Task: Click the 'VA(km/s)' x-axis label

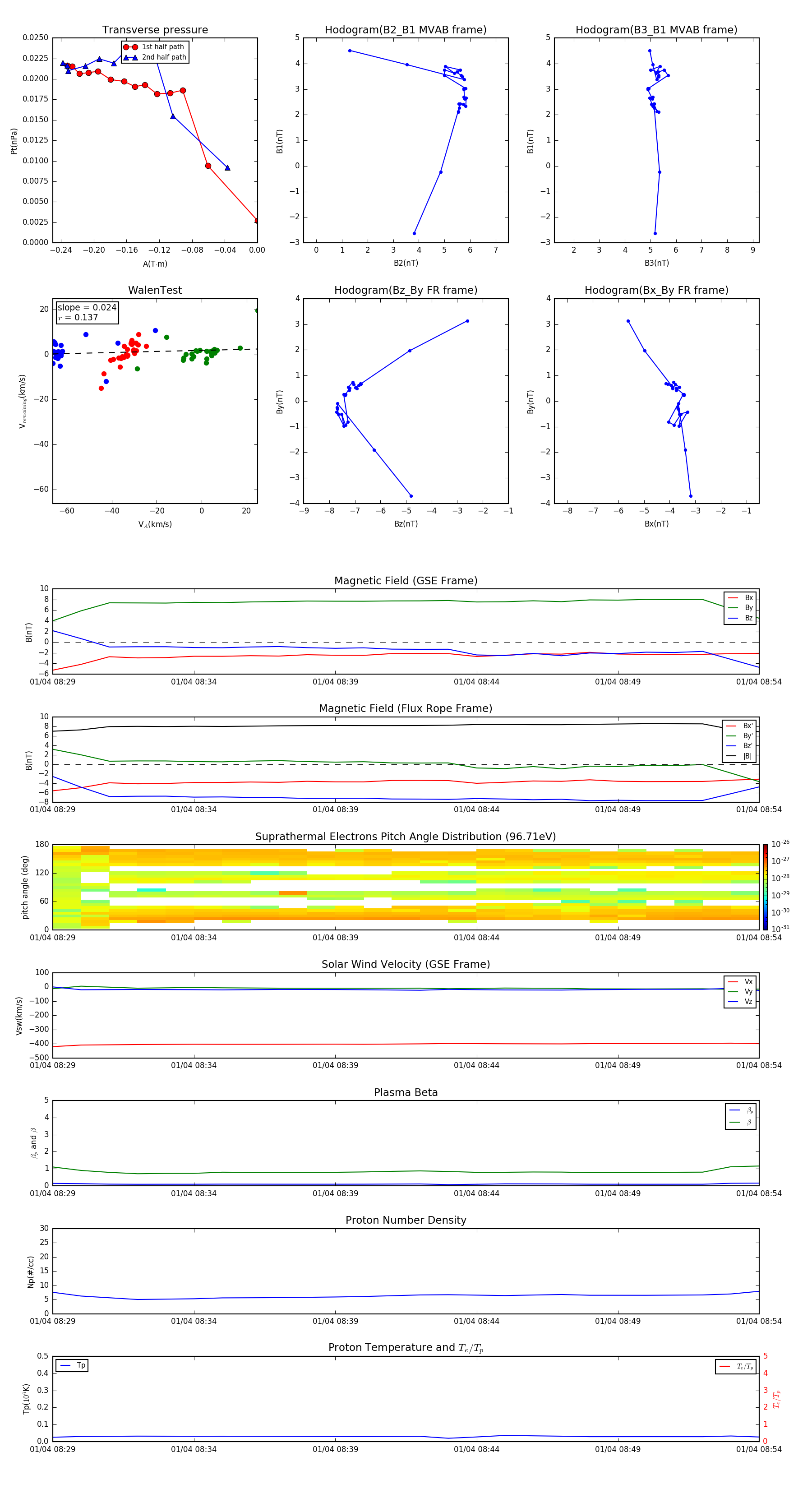Action: coord(155,524)
